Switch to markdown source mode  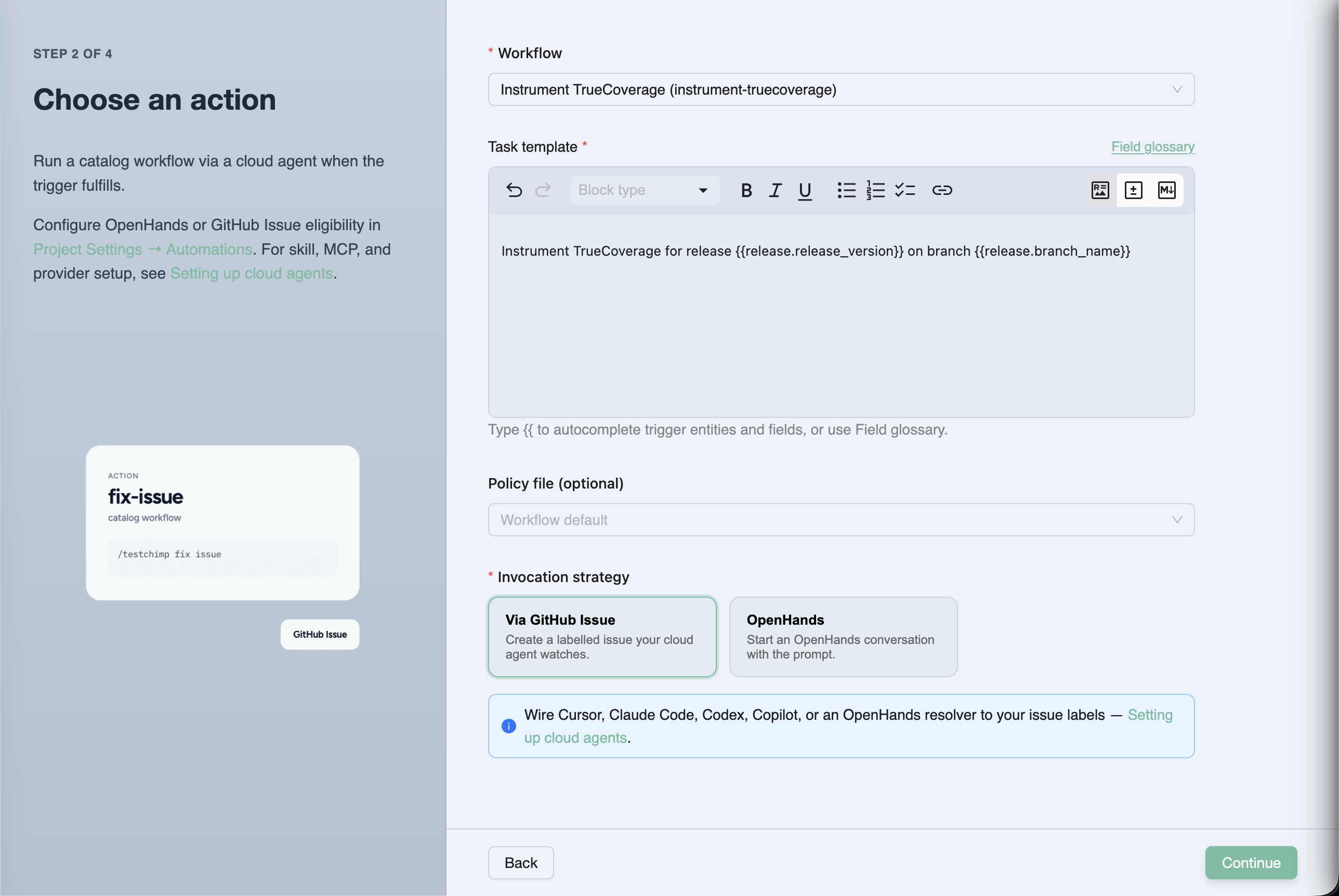point(1166,190)
